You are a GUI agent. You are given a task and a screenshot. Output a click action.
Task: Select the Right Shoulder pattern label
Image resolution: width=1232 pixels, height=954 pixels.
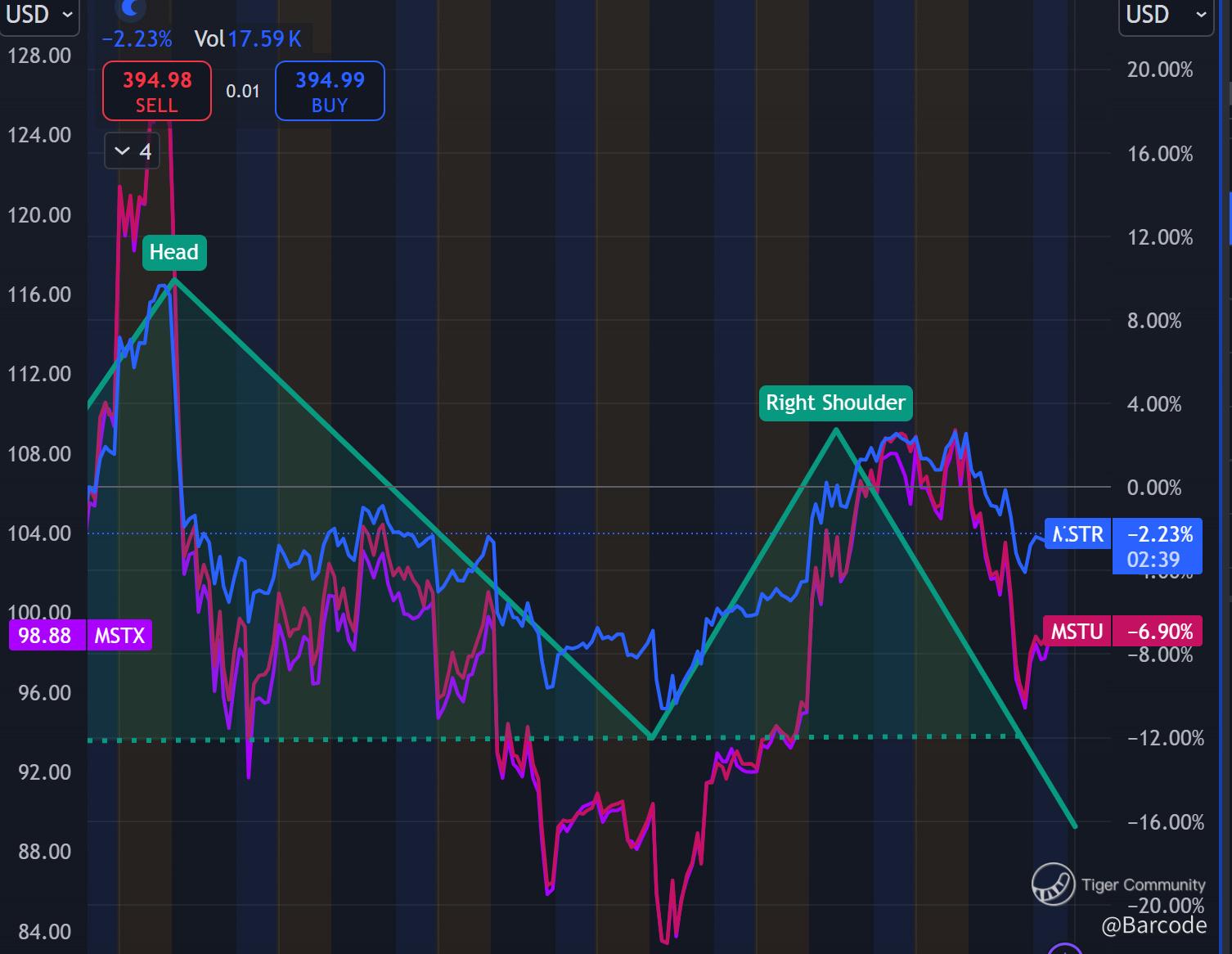coord(835,403)
